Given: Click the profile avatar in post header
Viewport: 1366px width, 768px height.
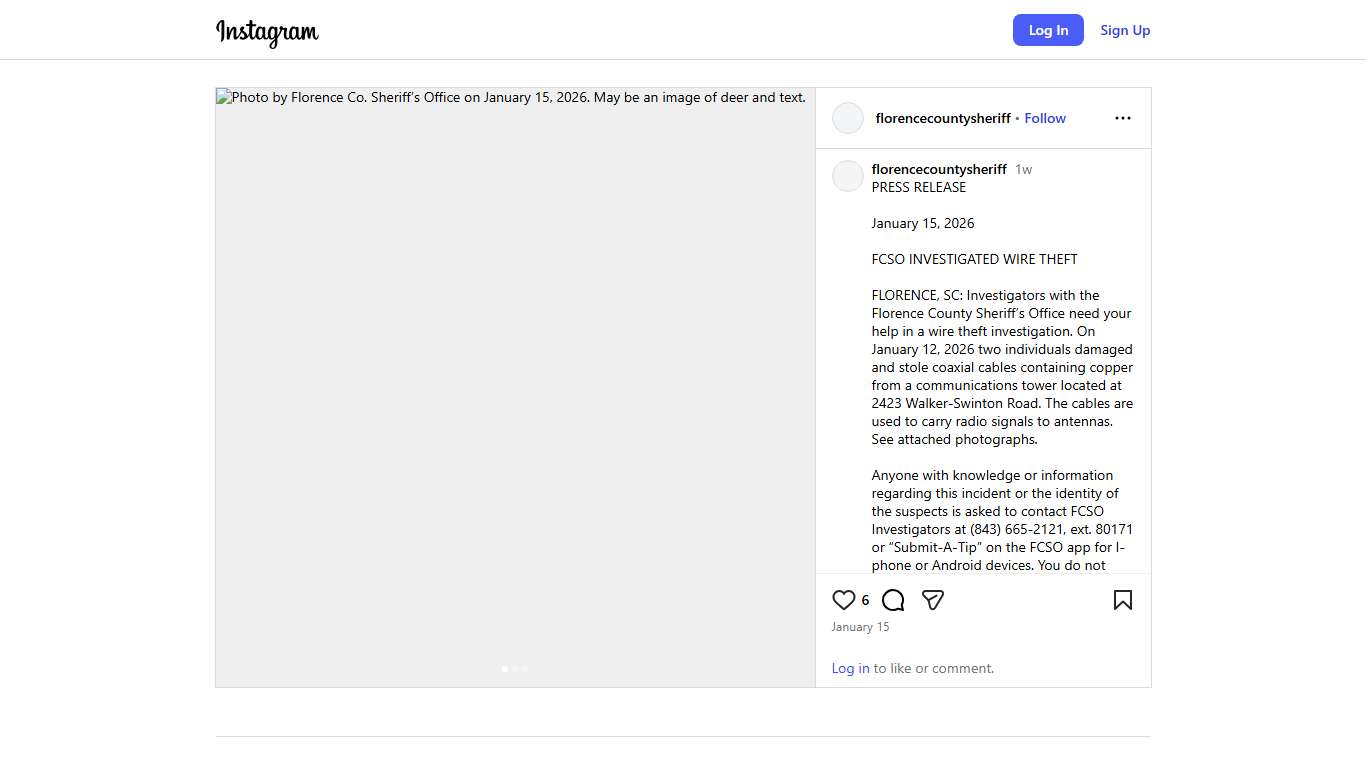Looking at the screenshot, I should [x=848, y=118].
